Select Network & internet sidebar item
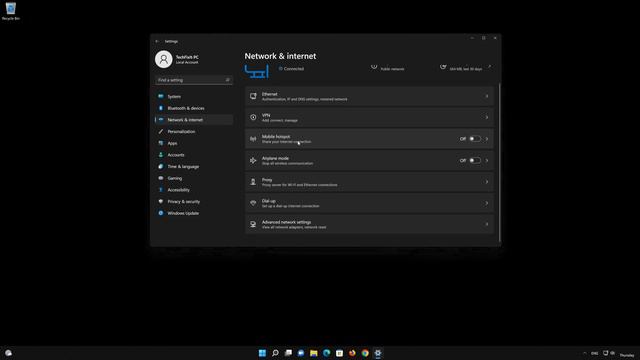 pyautogui.click(x=194, y=120)
